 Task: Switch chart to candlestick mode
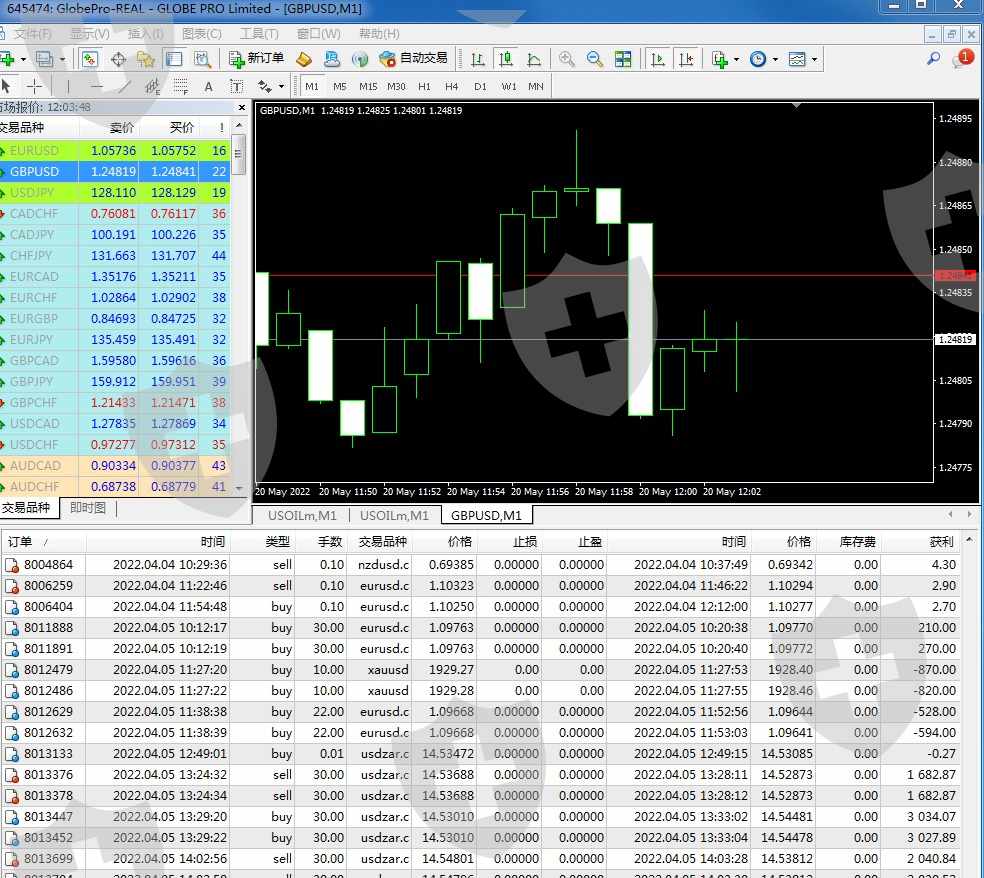[506, 59]
